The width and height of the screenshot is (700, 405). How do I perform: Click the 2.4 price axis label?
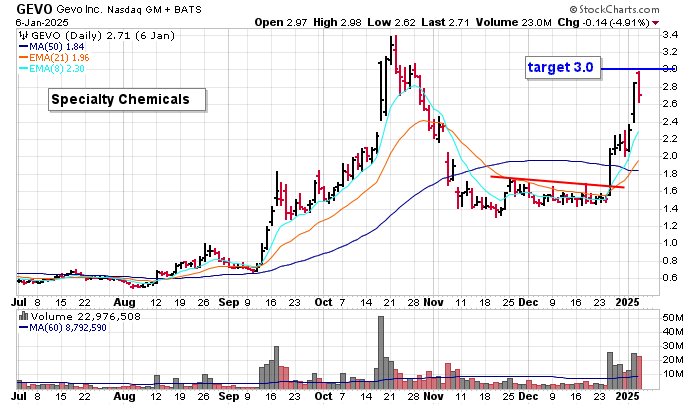click(670, 121)
